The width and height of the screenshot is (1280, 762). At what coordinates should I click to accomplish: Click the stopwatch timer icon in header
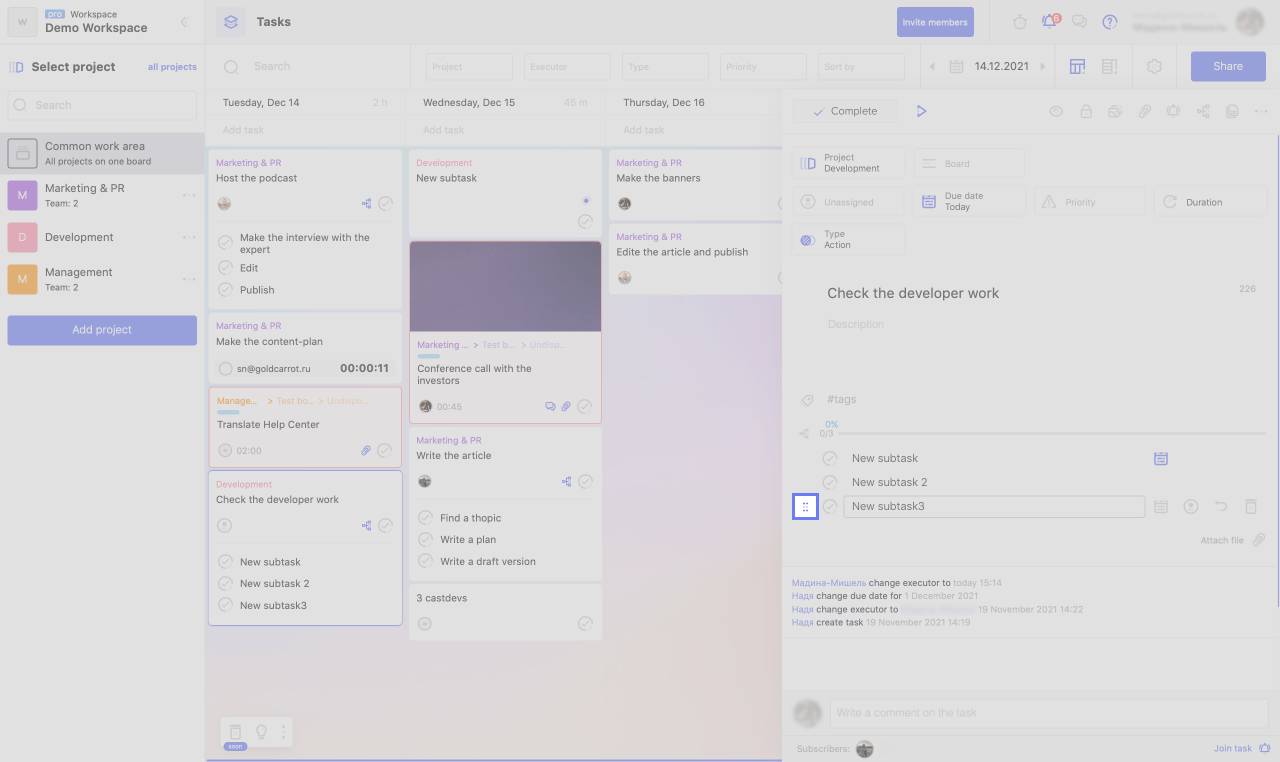[x=1019, y=22]
